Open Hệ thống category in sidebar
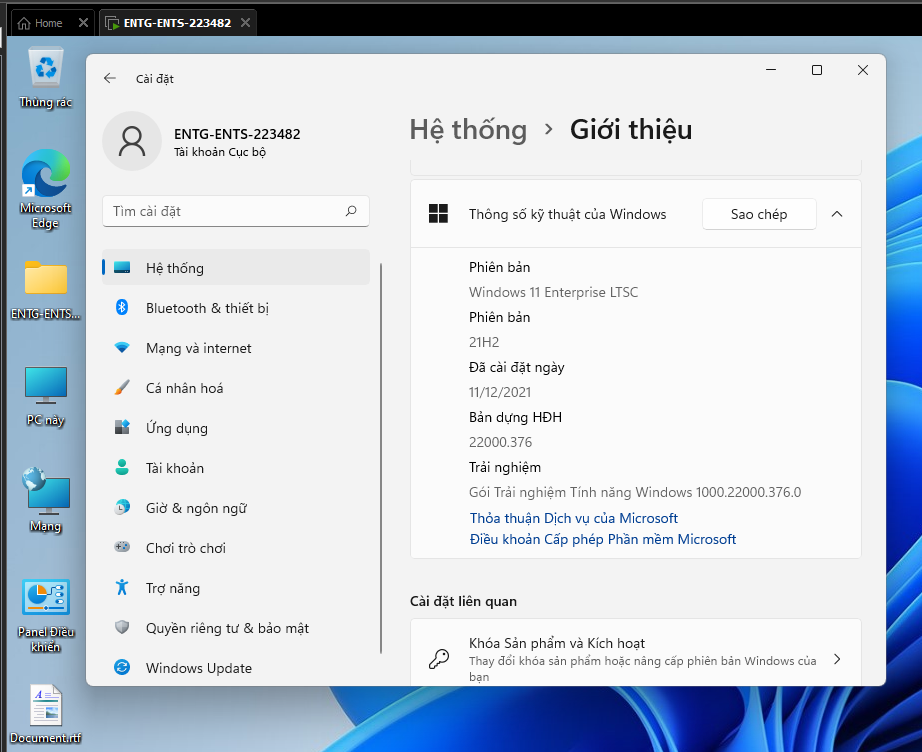The width and height of the screenshot is (922, 752). (x=236, y=268)
